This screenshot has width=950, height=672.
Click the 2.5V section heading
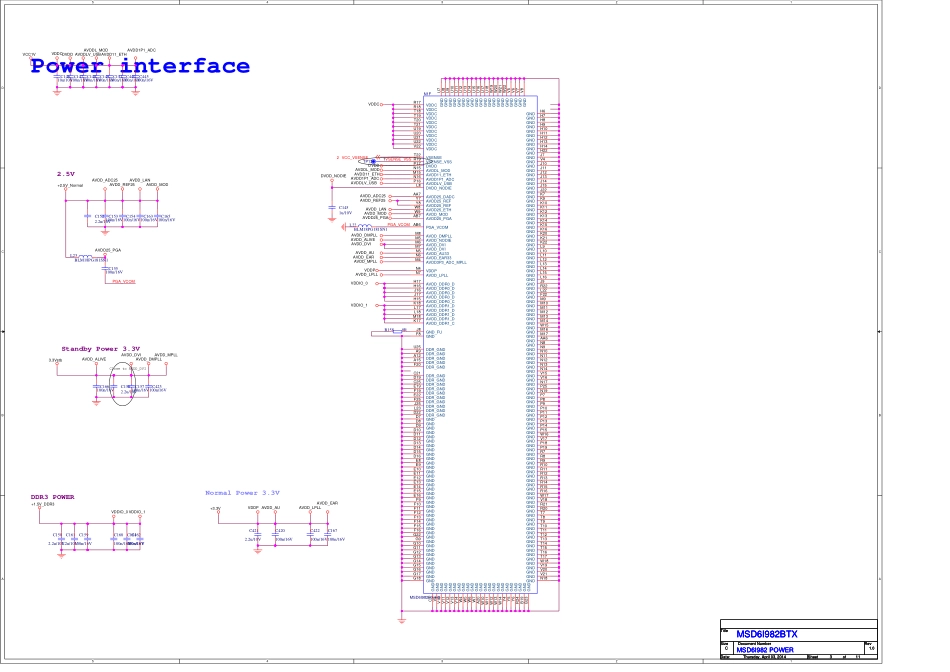coord(66,173)
